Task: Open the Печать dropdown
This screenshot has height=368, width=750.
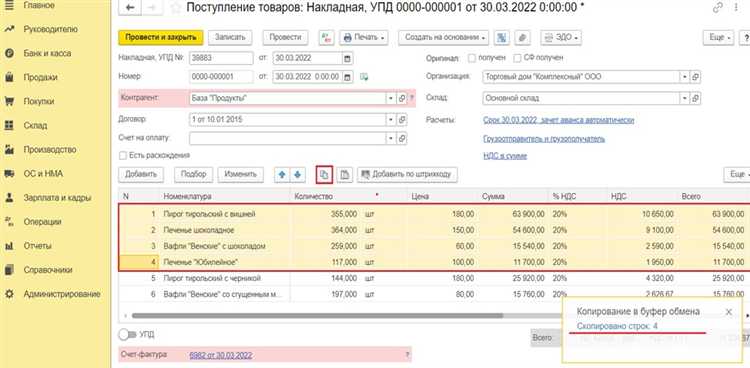Action: 364,37
